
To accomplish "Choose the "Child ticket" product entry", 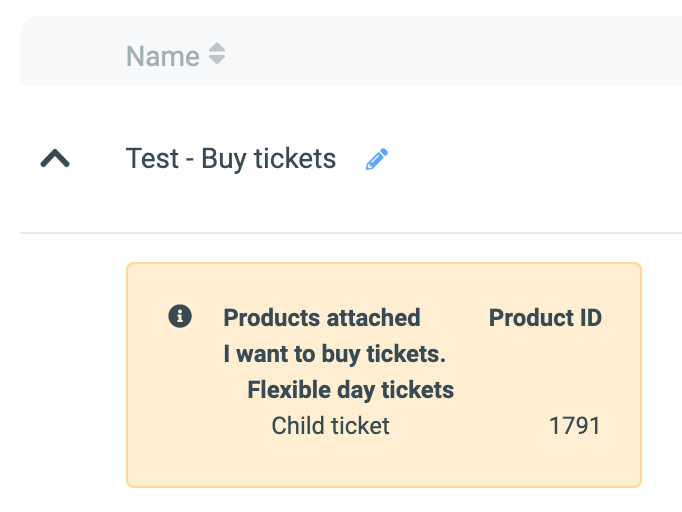I will click(x=330, y=426).
